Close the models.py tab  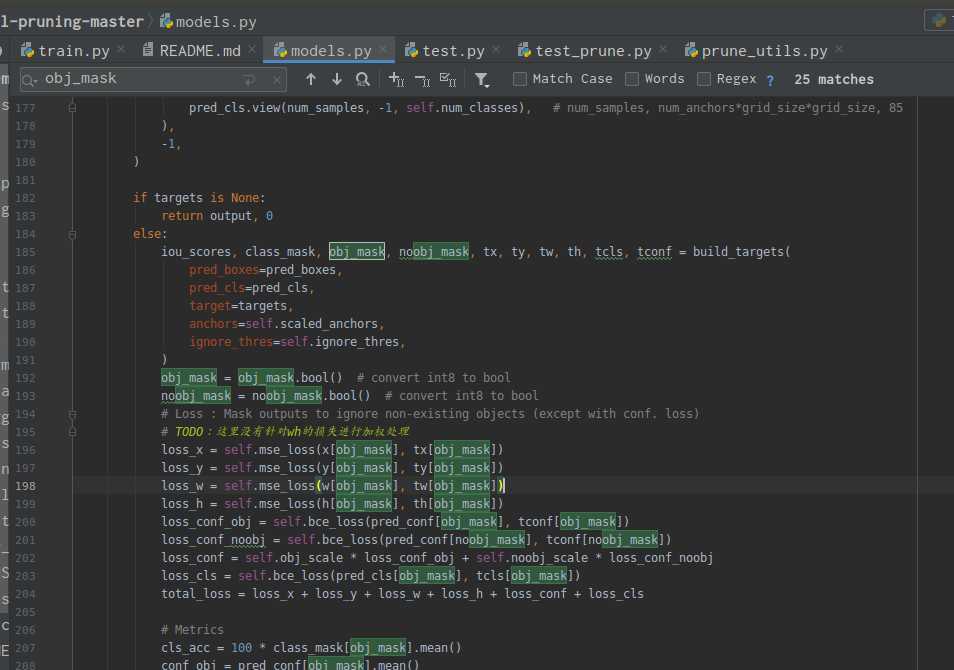click(383, 49)
